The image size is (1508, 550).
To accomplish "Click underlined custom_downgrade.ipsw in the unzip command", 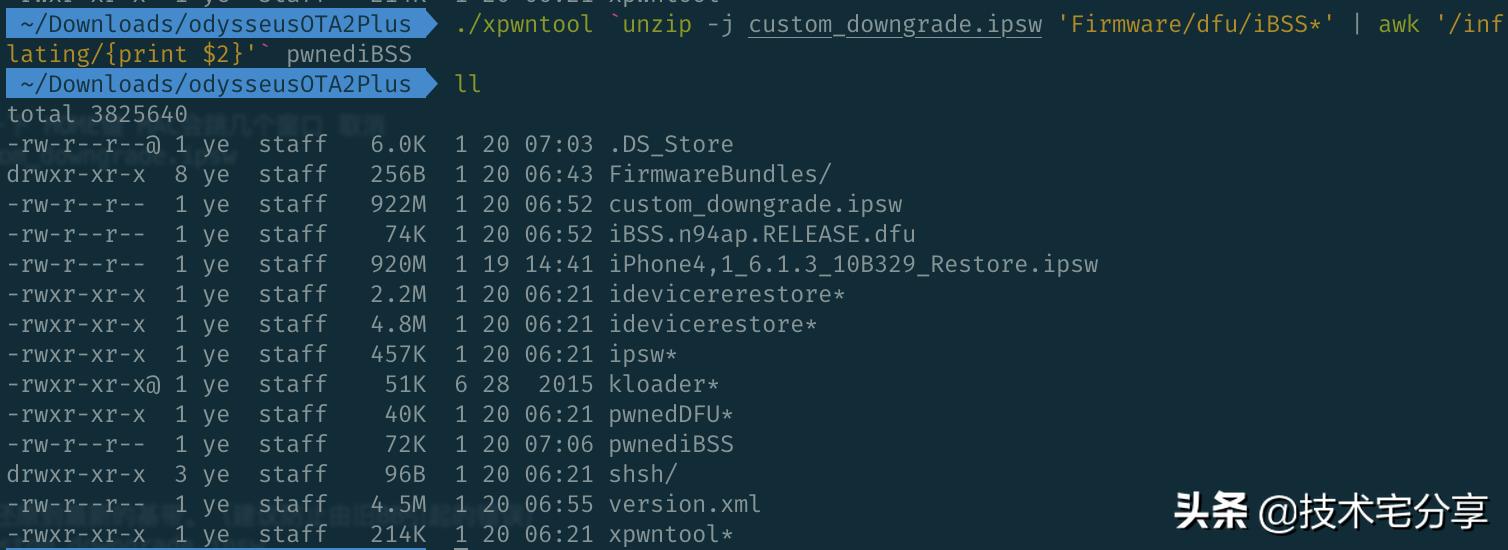I will tap(894, 24).
